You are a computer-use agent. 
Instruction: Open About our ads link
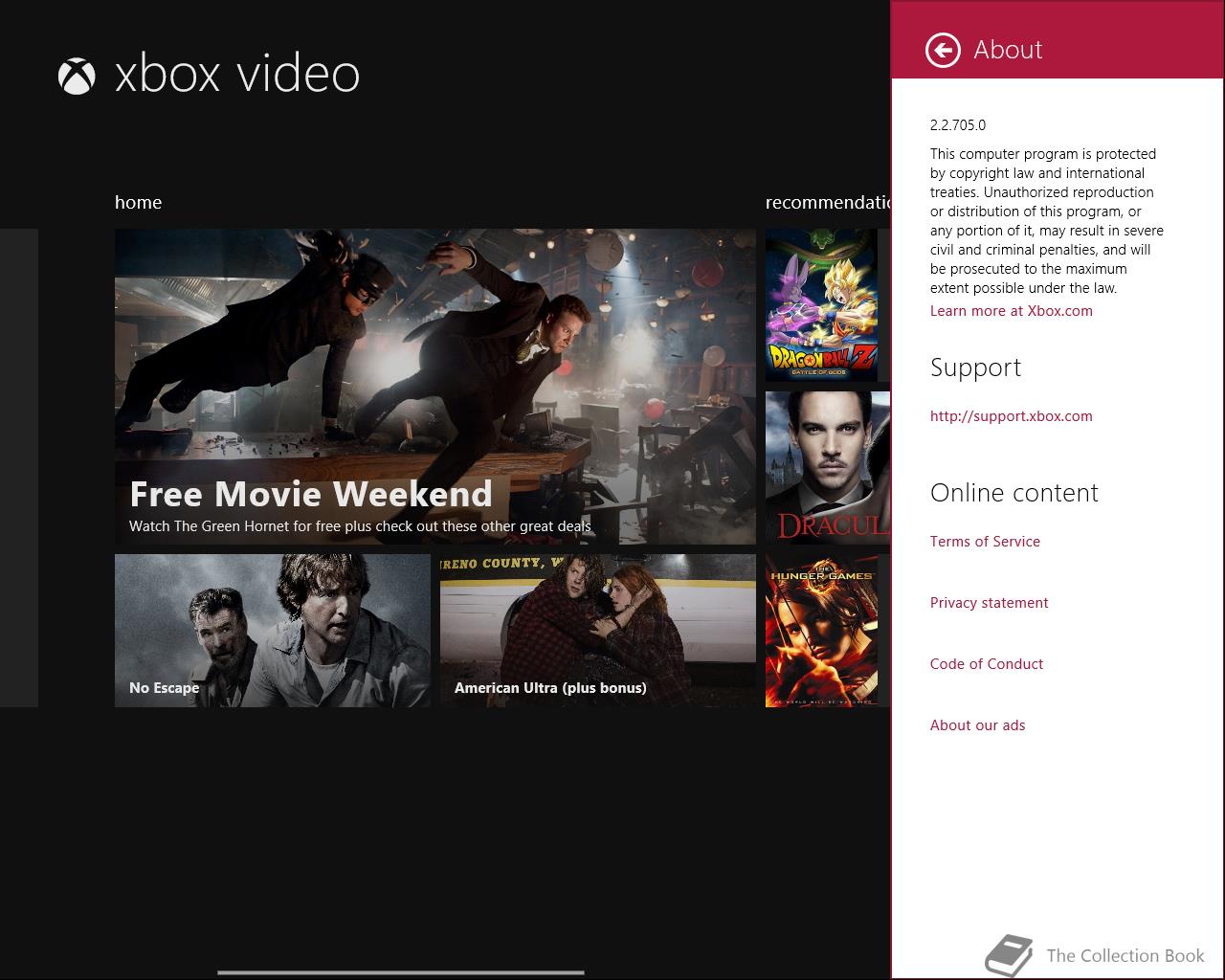(x=977, y=725)
